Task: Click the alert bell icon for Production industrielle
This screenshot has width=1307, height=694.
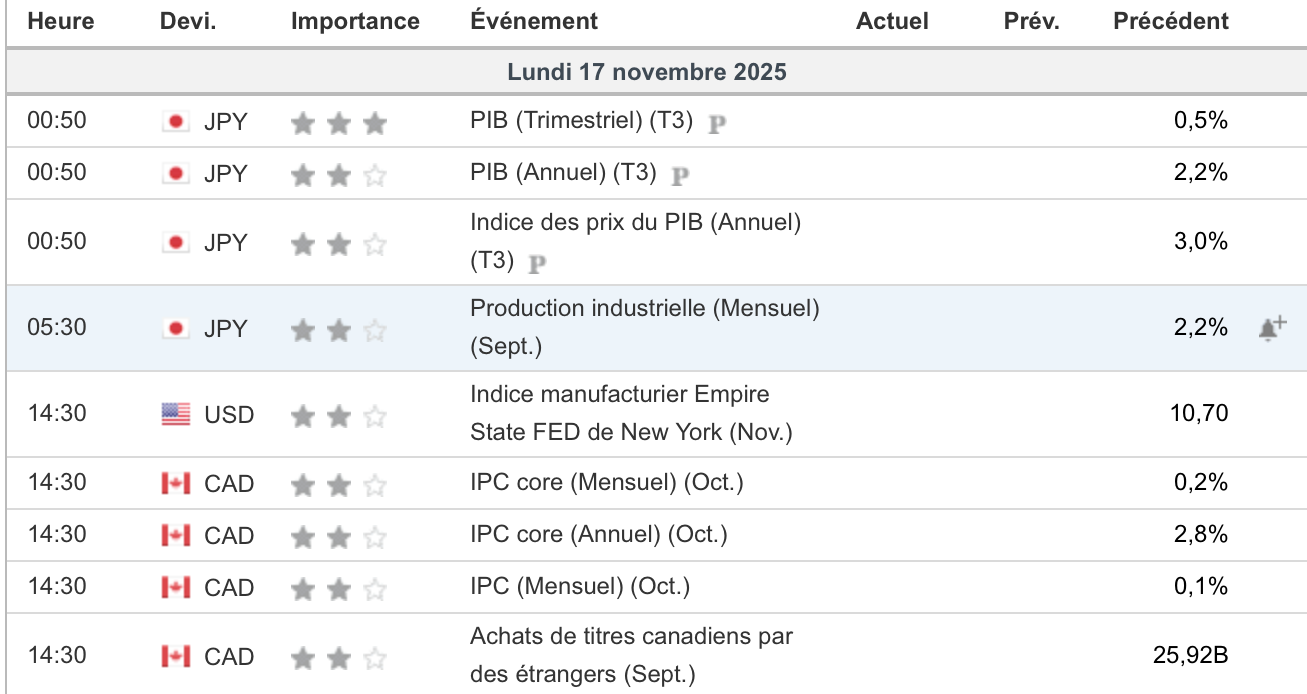Action: point(1271,328)
